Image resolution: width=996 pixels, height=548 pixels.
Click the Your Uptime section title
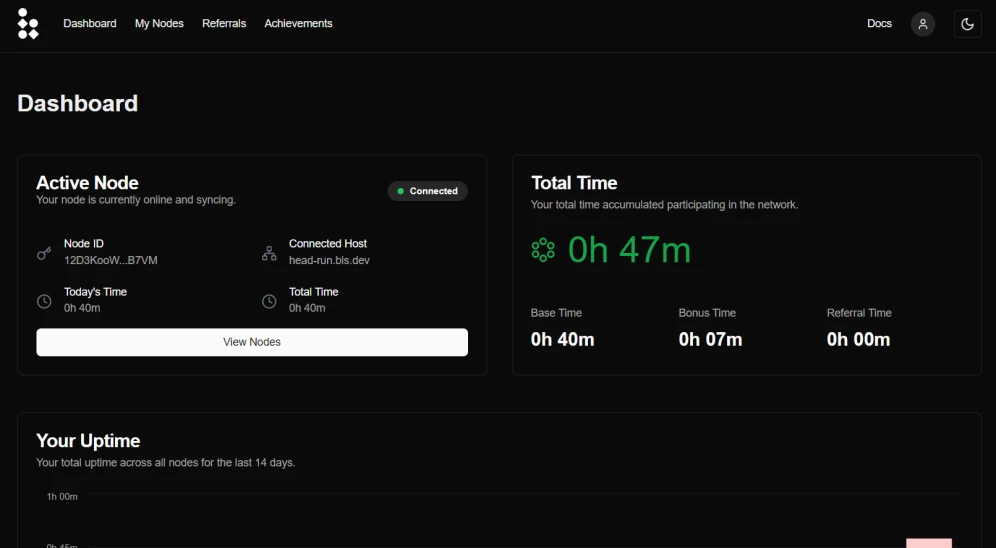coord(88,441)
